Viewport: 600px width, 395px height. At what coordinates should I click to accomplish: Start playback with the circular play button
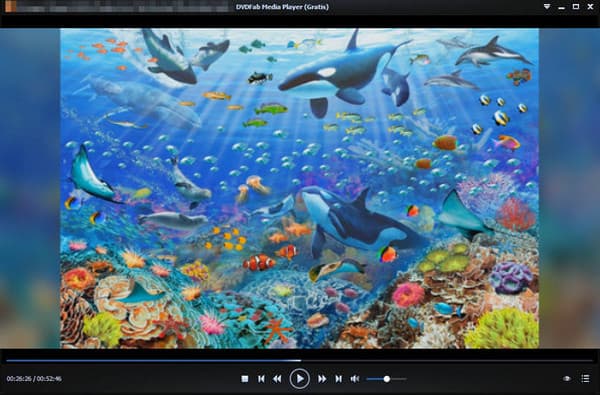tap(300, 379)
